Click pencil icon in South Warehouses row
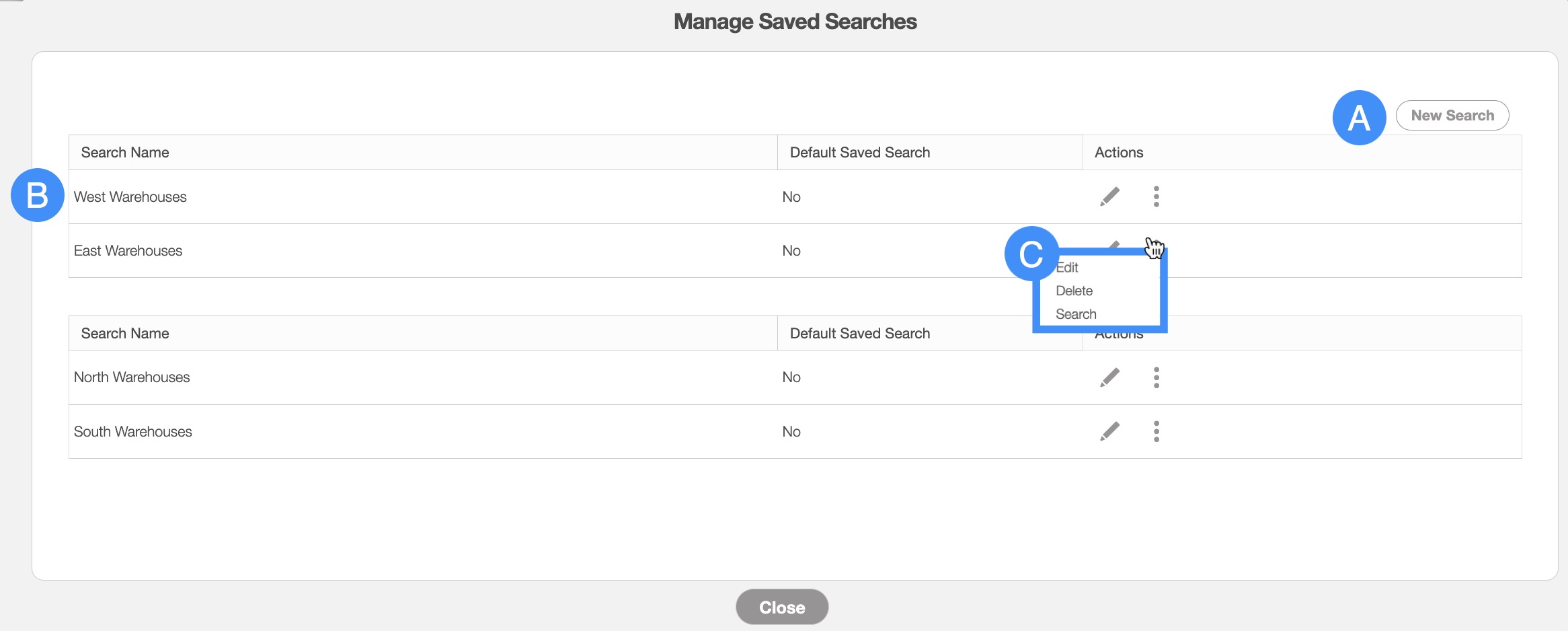Viewport: 1568px width, 631px height. coord(1109,431)
